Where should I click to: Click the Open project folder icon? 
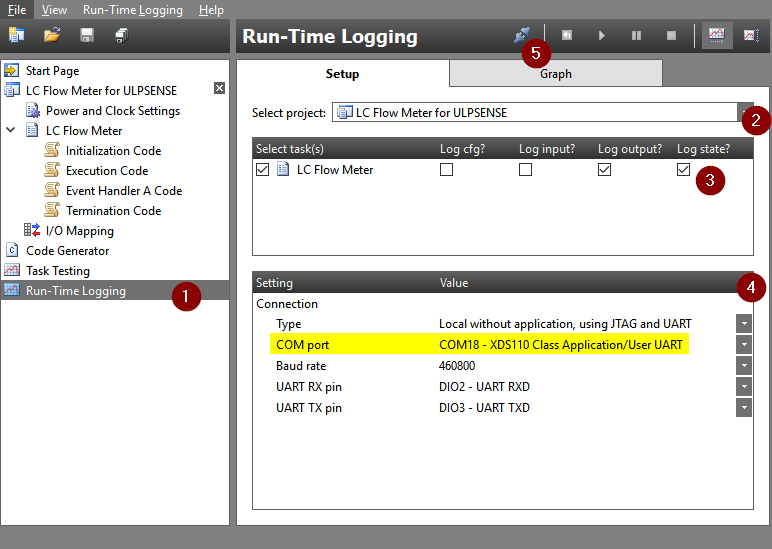52,35
